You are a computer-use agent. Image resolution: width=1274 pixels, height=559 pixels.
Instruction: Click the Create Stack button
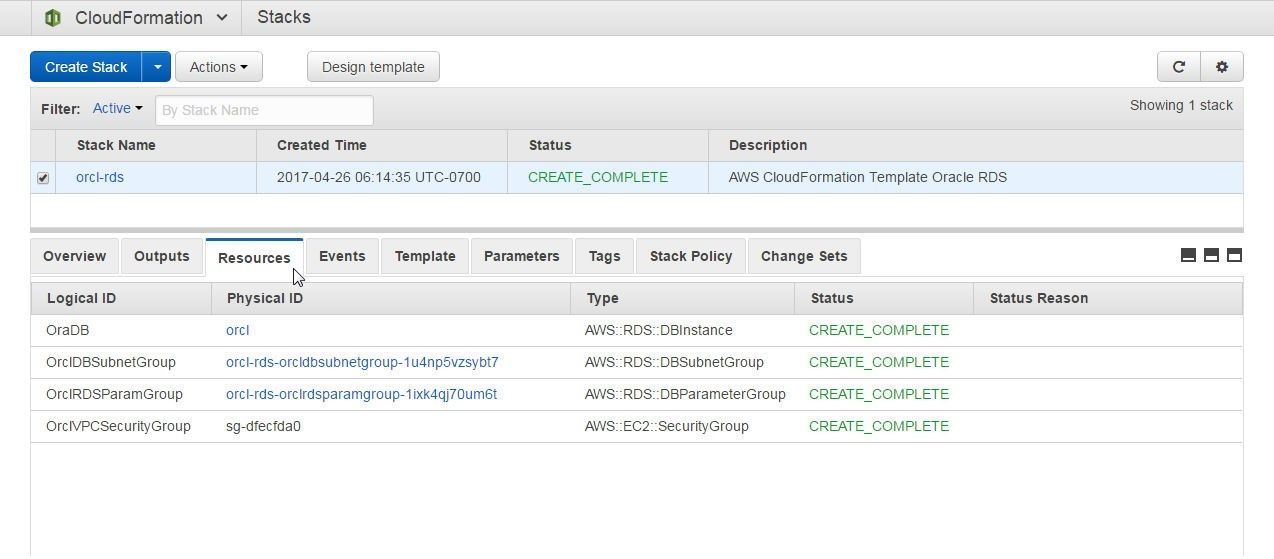[x=86, y=67]
